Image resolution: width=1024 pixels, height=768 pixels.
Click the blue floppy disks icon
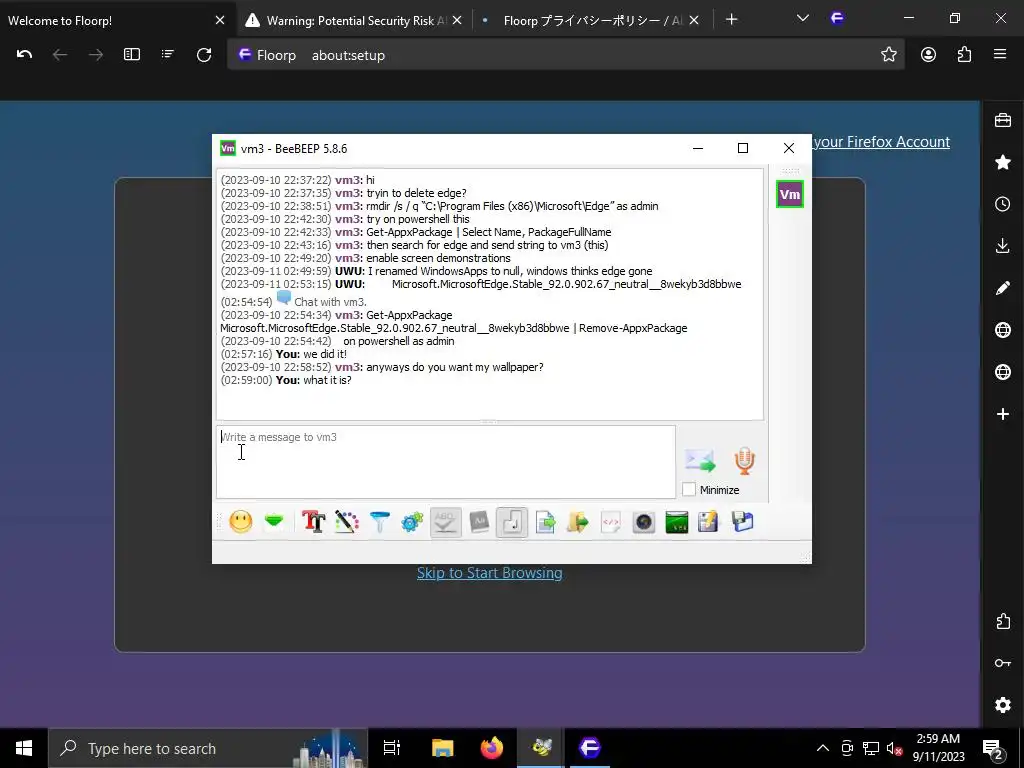coord(743,522)
